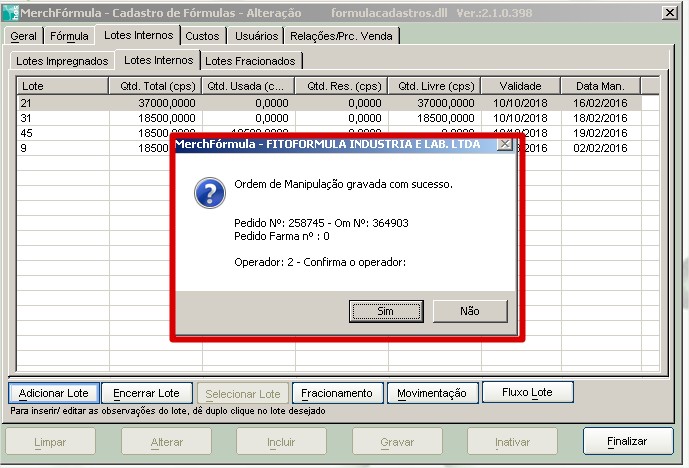This screenshot has height=468, width=689.
Task: Open the Relações/Prc. Venda tab
Action: tap(342, 36)
